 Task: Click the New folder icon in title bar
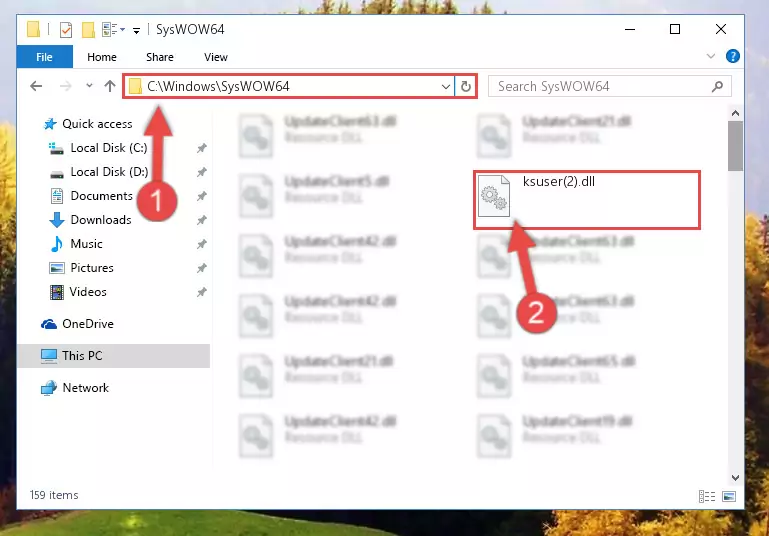coord(88,29)
